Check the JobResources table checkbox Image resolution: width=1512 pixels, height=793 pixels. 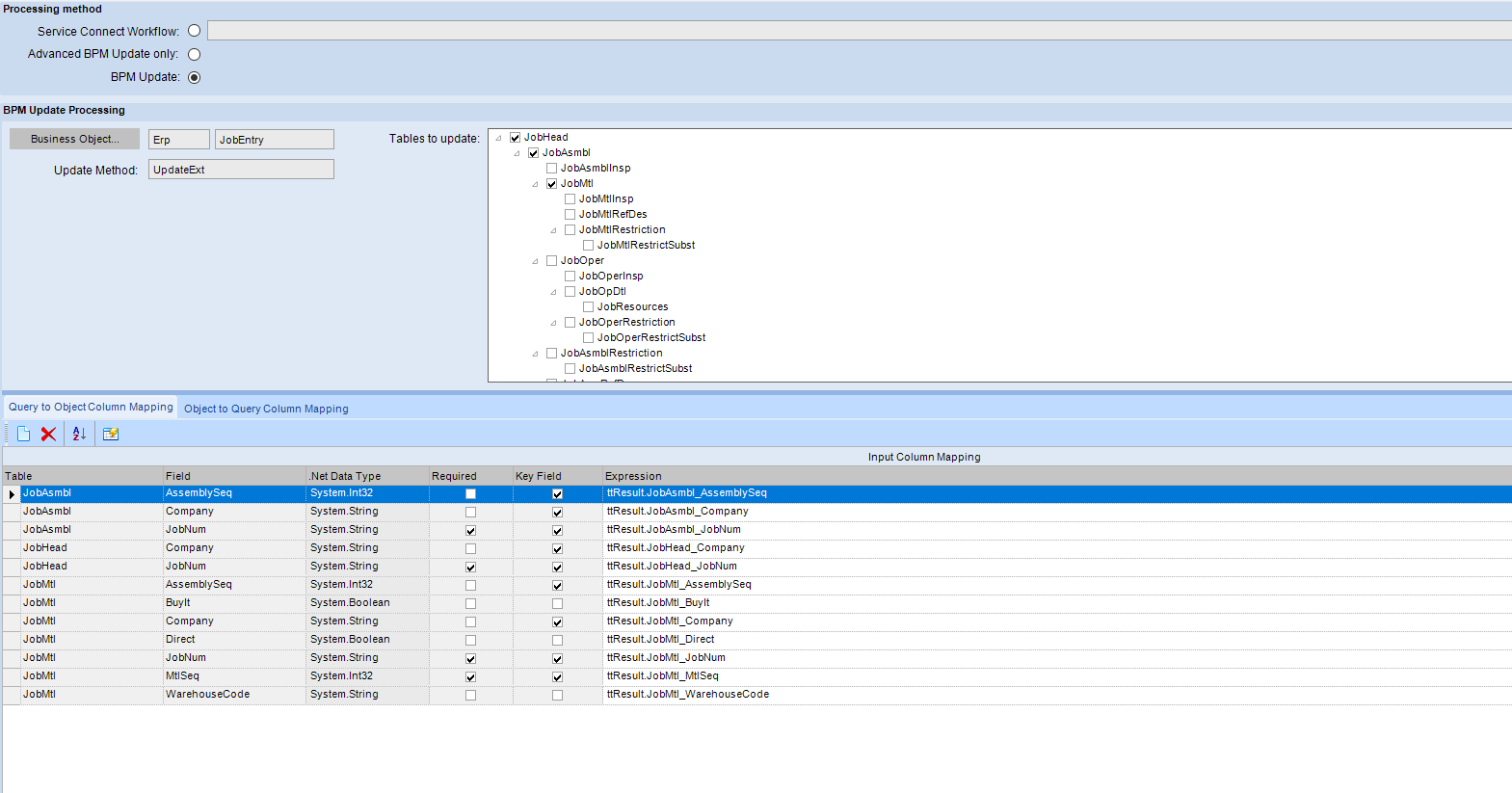[588, 307]
